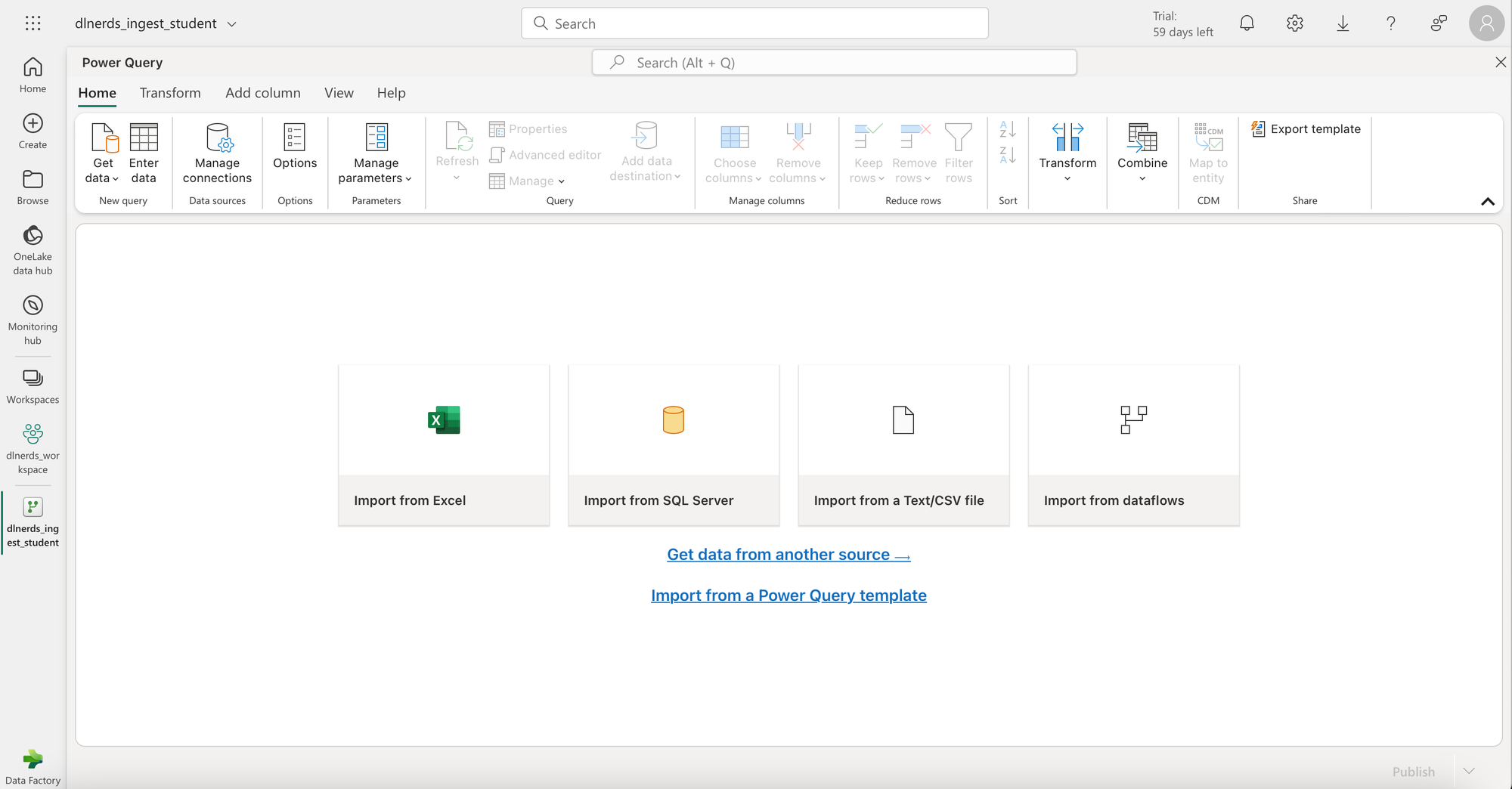Screen dimensions: 1512x789
Task: Open Combine dropdown
Action: coord(1142,153)
